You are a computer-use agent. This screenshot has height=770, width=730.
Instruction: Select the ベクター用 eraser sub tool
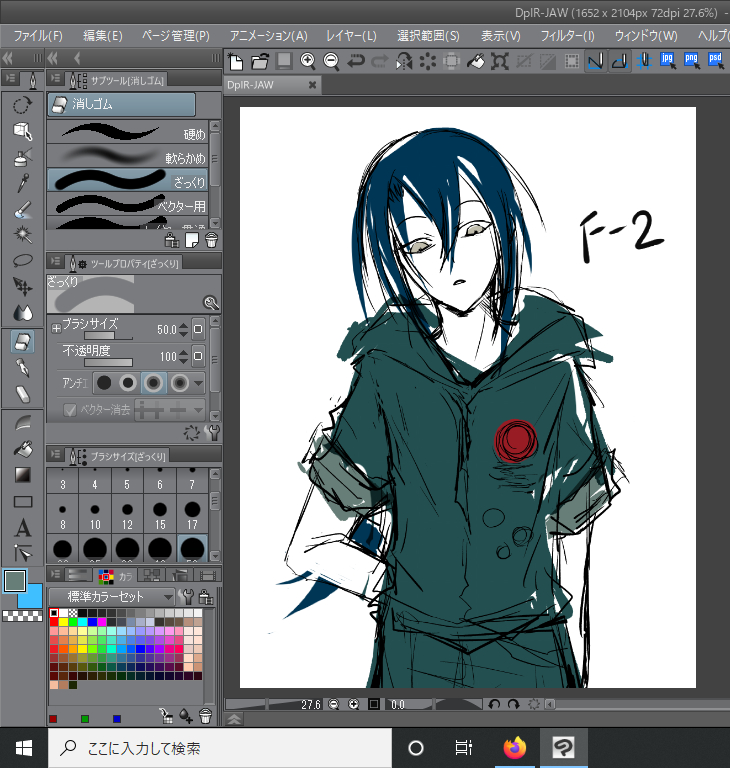128,204
